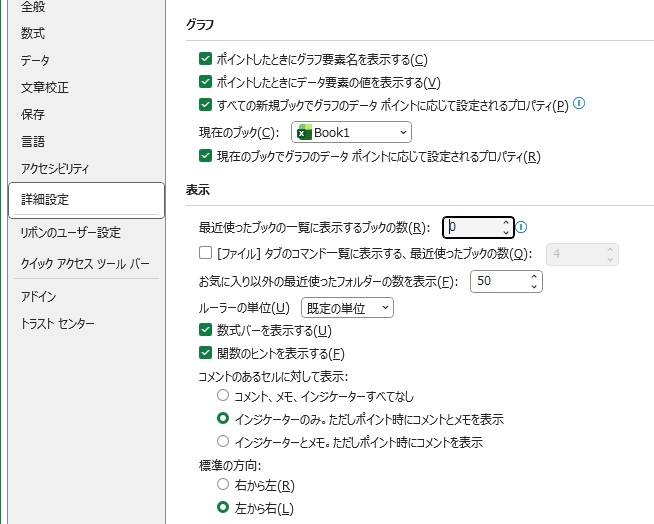This screenshot has width=654, height=524.
Task: Uncheck すべての新規ブックでグラフのデータ ポイント checkbox
Action: (x=205, y=104)
